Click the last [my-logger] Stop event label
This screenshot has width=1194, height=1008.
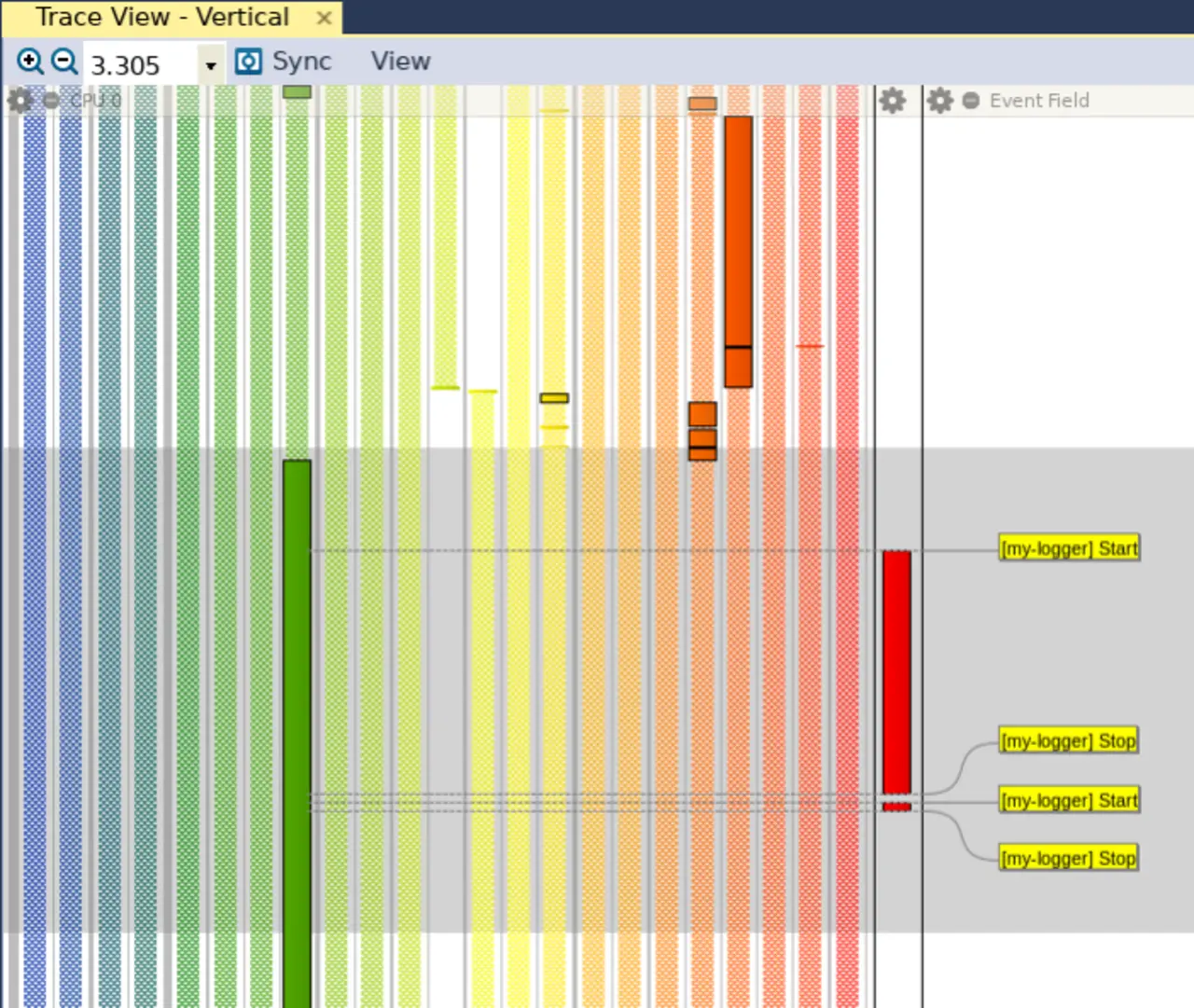click(1068, 858)
